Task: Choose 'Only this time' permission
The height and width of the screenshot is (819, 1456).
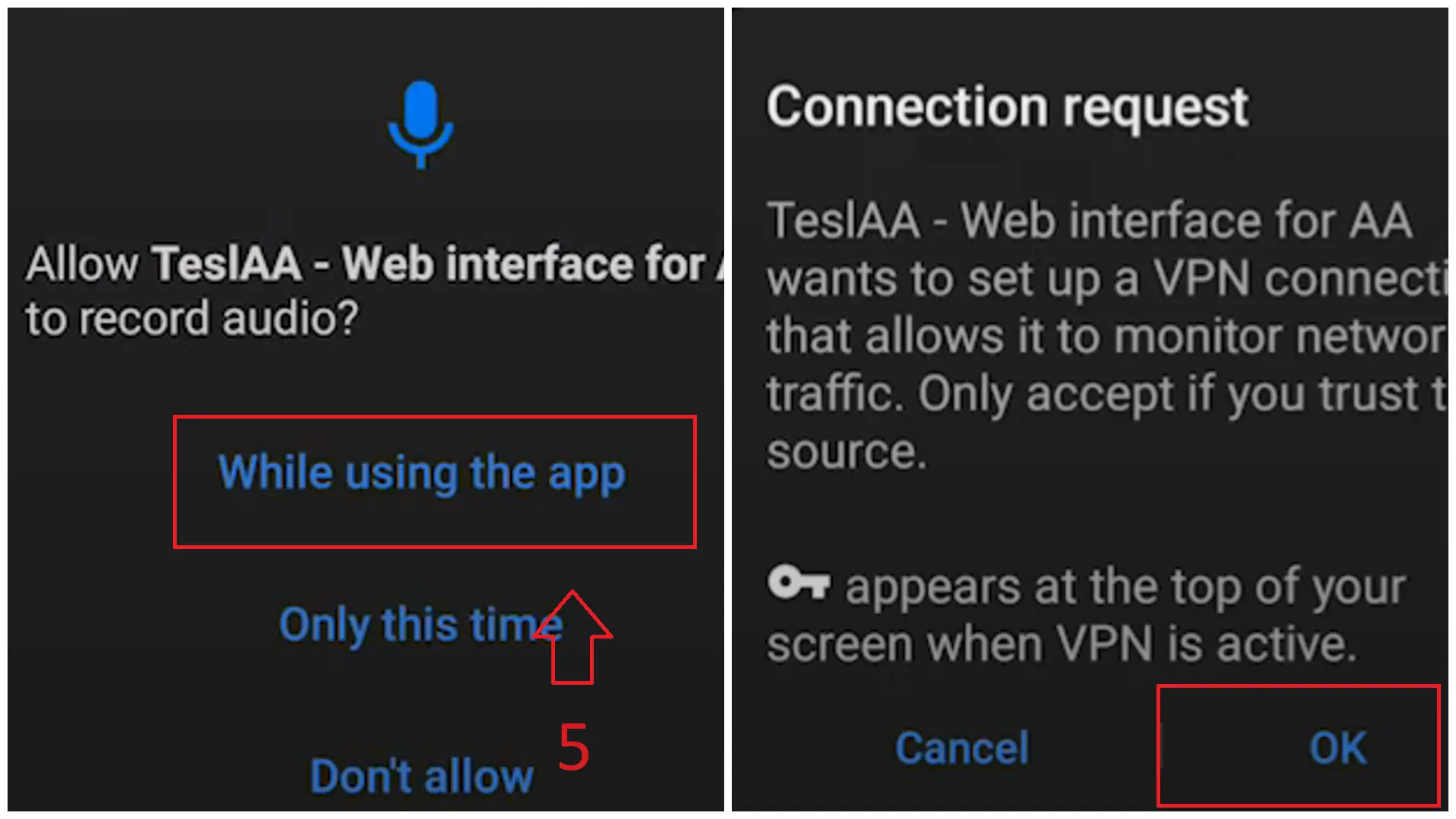Action: click(421, 624)
